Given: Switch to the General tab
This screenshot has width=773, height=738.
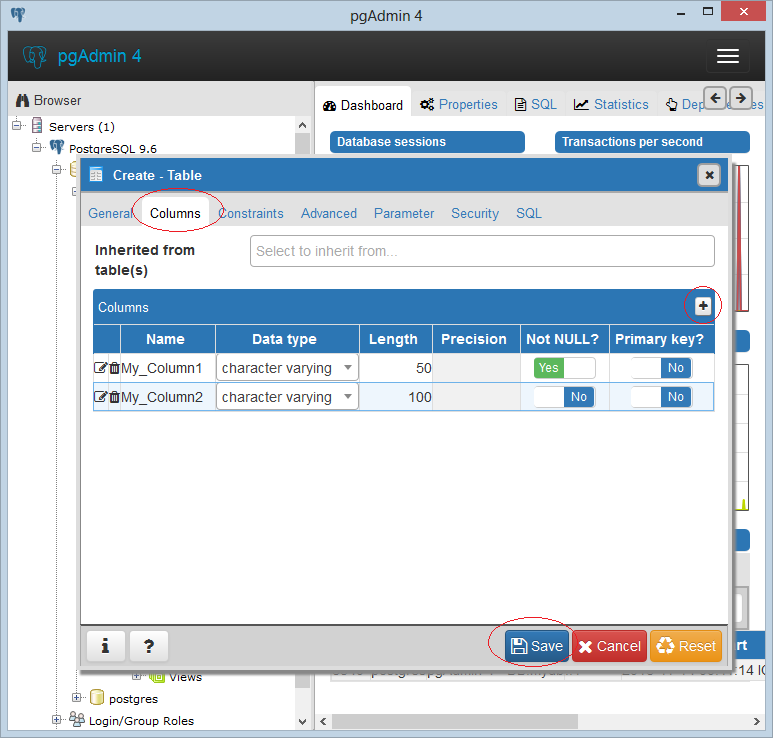Looking at the screenshot, I should 110,213.
